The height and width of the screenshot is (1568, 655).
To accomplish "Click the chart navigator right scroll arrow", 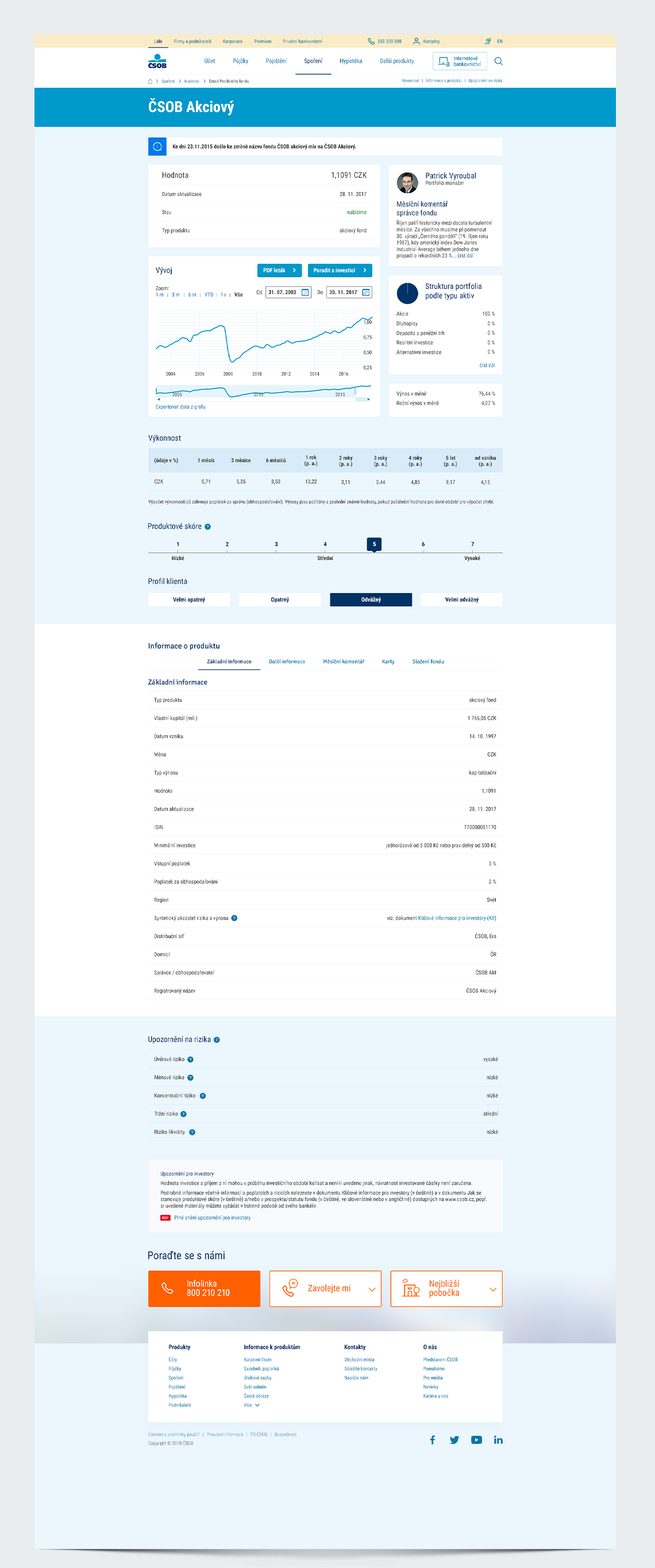I will [x=368, y=399].
